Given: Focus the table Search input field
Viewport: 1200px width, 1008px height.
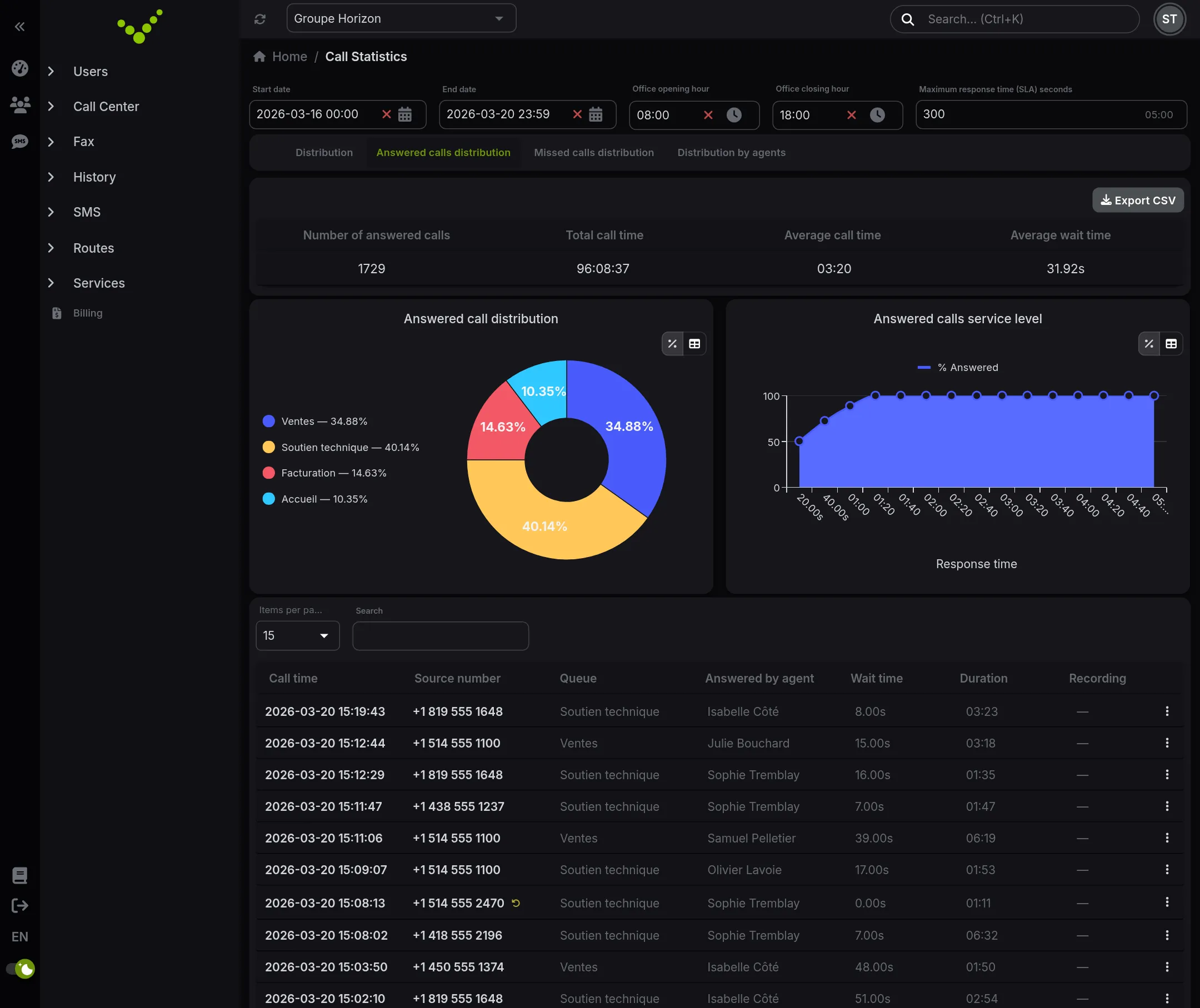Looking at the screenshot, I should coord(440,636).
